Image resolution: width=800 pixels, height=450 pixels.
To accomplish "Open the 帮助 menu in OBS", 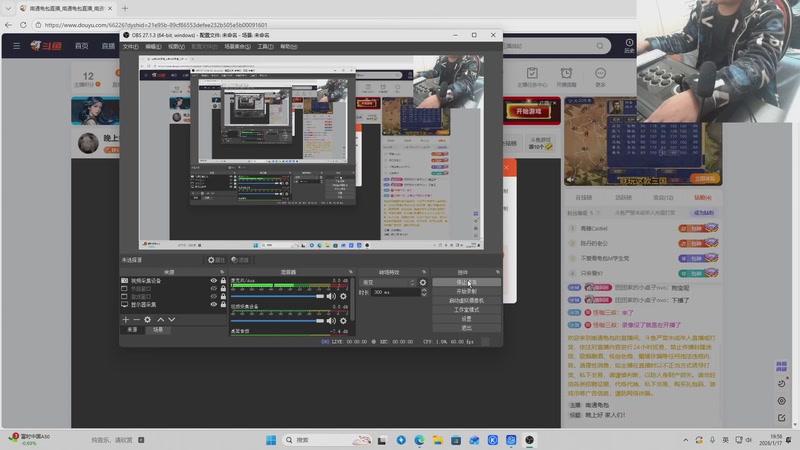I will tap(289, 46).
